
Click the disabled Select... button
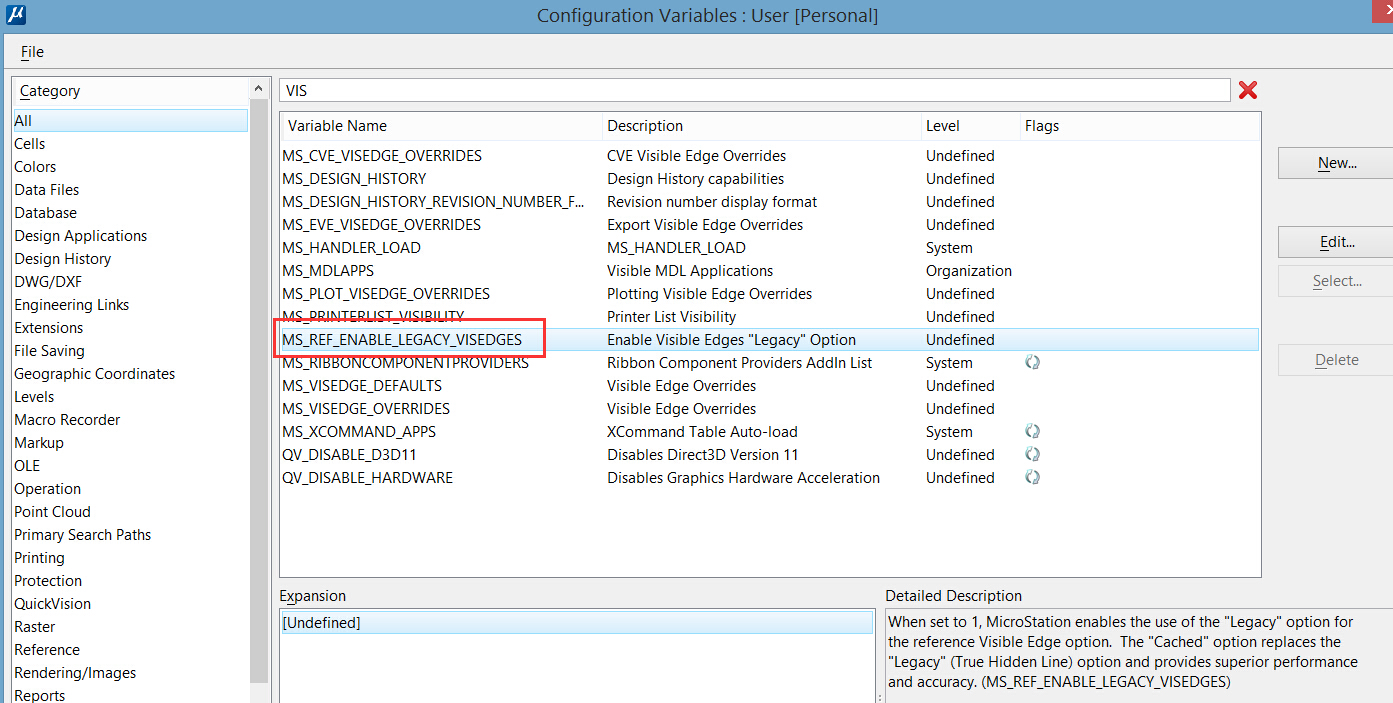(1336, 281)
